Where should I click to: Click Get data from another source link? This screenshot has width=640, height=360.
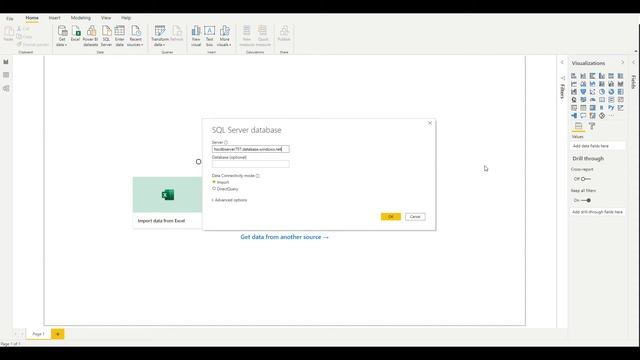(x=284, y=237)
